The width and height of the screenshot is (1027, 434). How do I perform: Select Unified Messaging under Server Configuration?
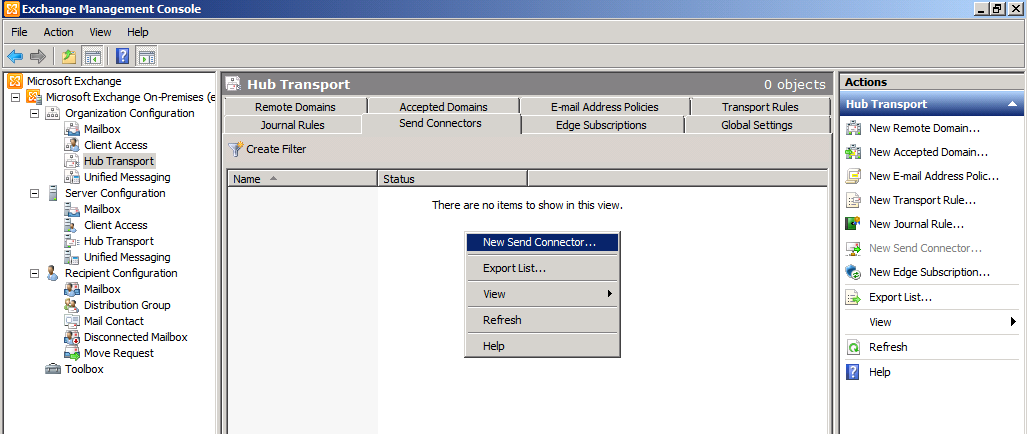pyautogui.click(x=127, y=257)
